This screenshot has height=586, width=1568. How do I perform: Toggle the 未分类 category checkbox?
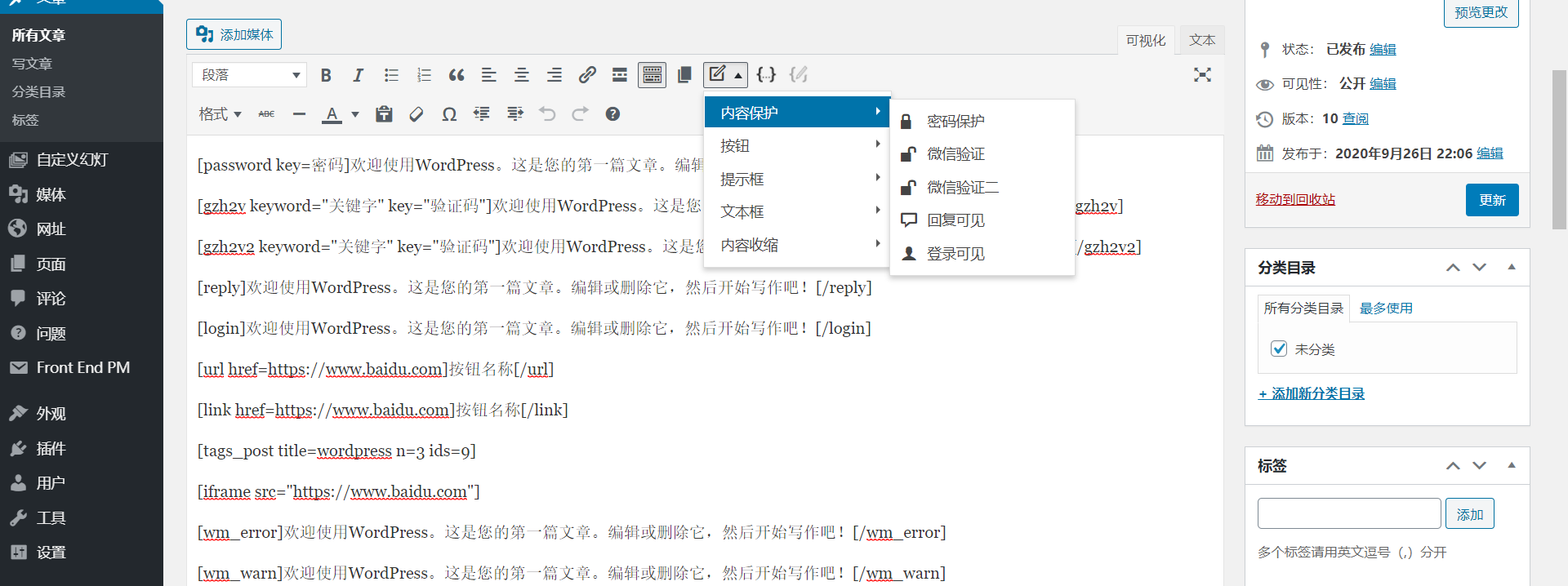point(1279,348)
